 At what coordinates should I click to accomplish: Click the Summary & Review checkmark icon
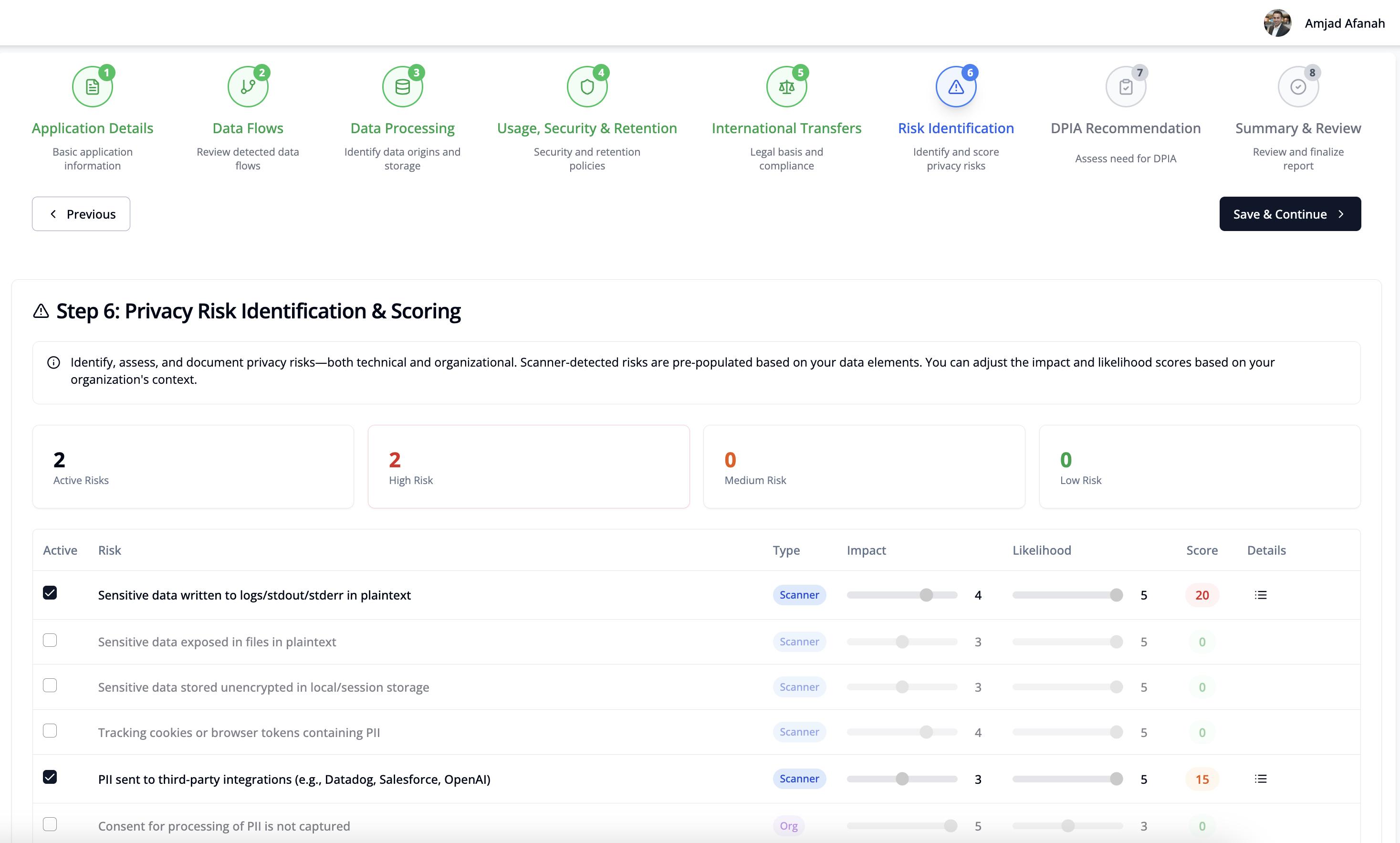pyautogui.click(x=1298, y=87)
